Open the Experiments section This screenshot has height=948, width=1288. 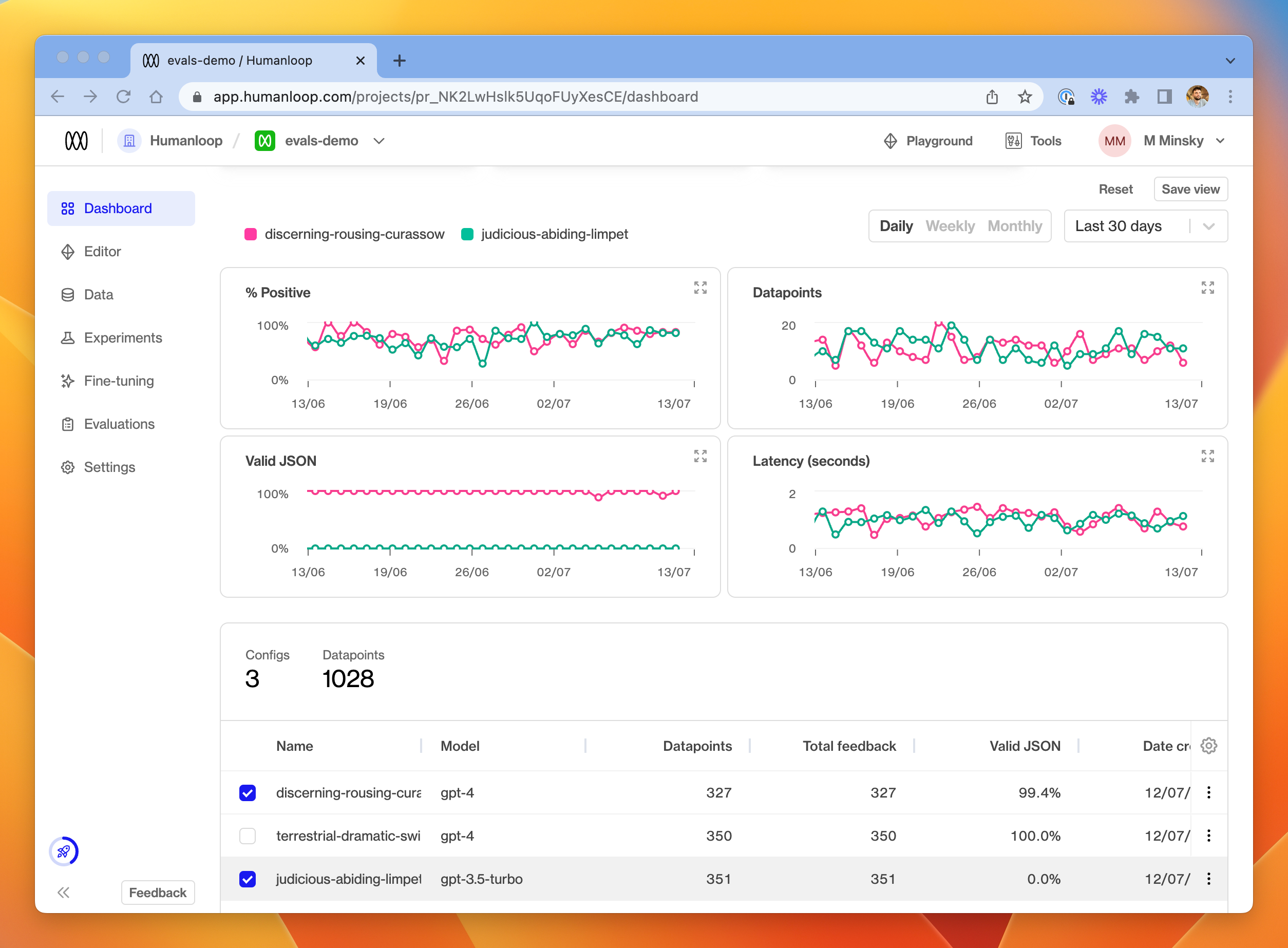click(123, 337)
